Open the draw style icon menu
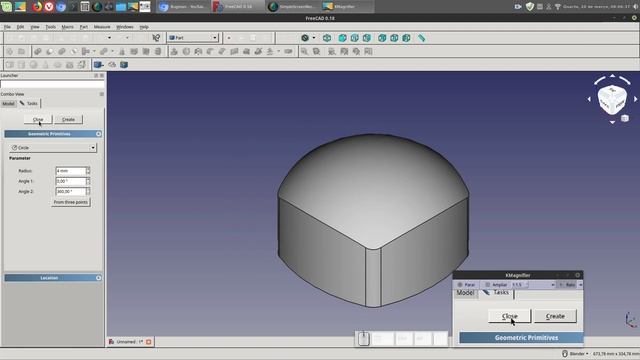This screenshot has width=640, height=360. point(305,38)
